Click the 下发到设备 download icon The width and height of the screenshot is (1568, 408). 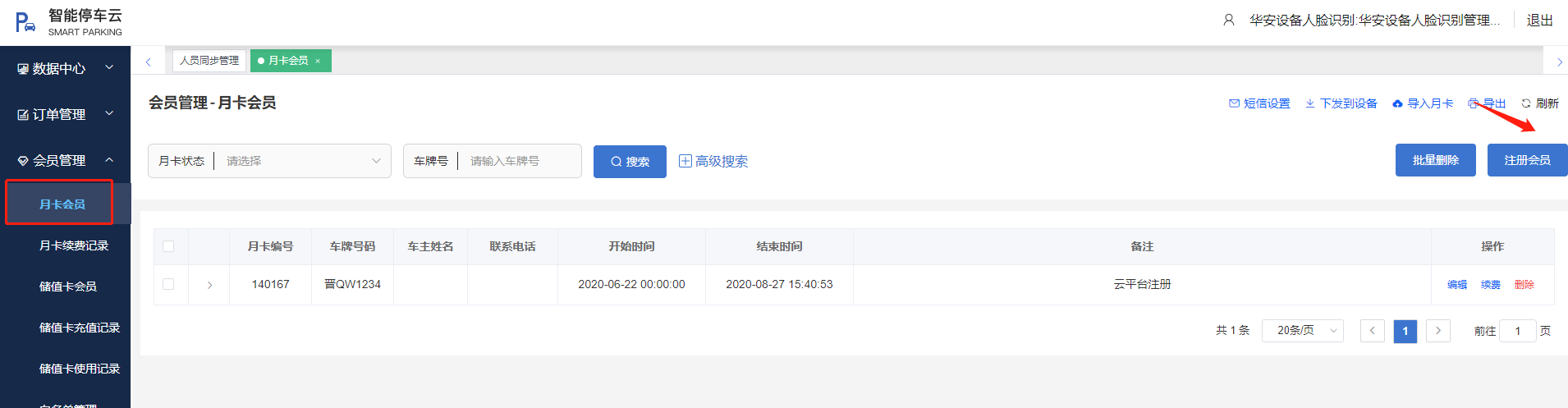tap(1310, 103)
